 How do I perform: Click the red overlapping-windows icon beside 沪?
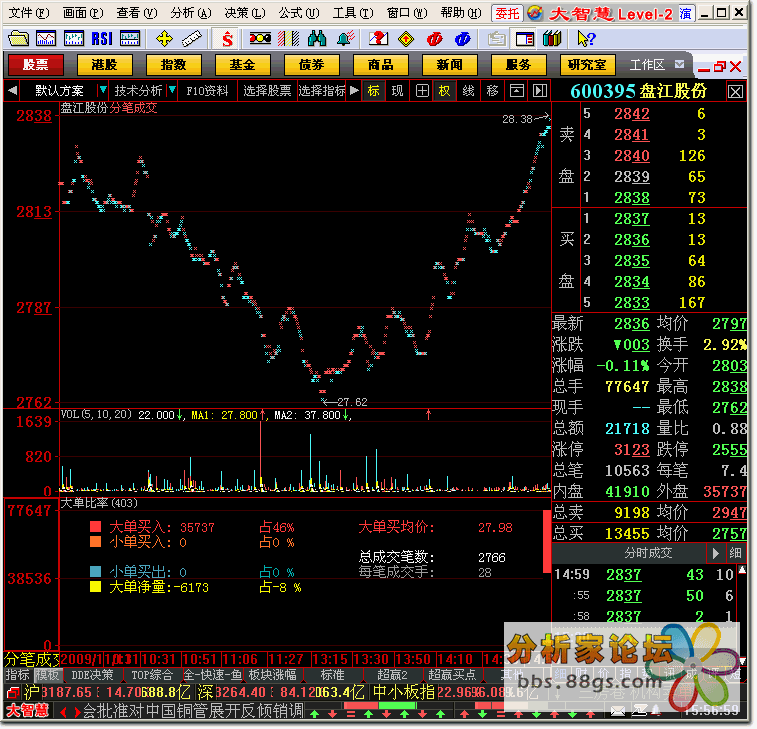13,694
